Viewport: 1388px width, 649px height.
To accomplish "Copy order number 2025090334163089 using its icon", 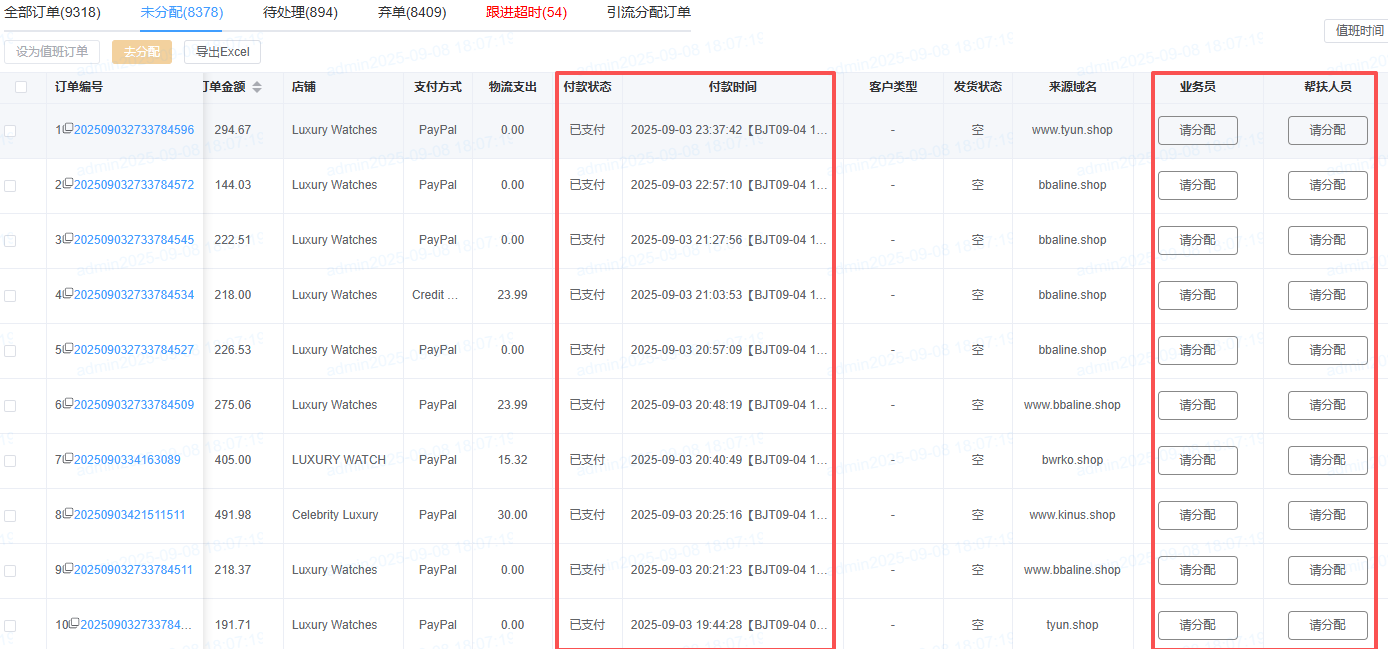I will point(69,459).
